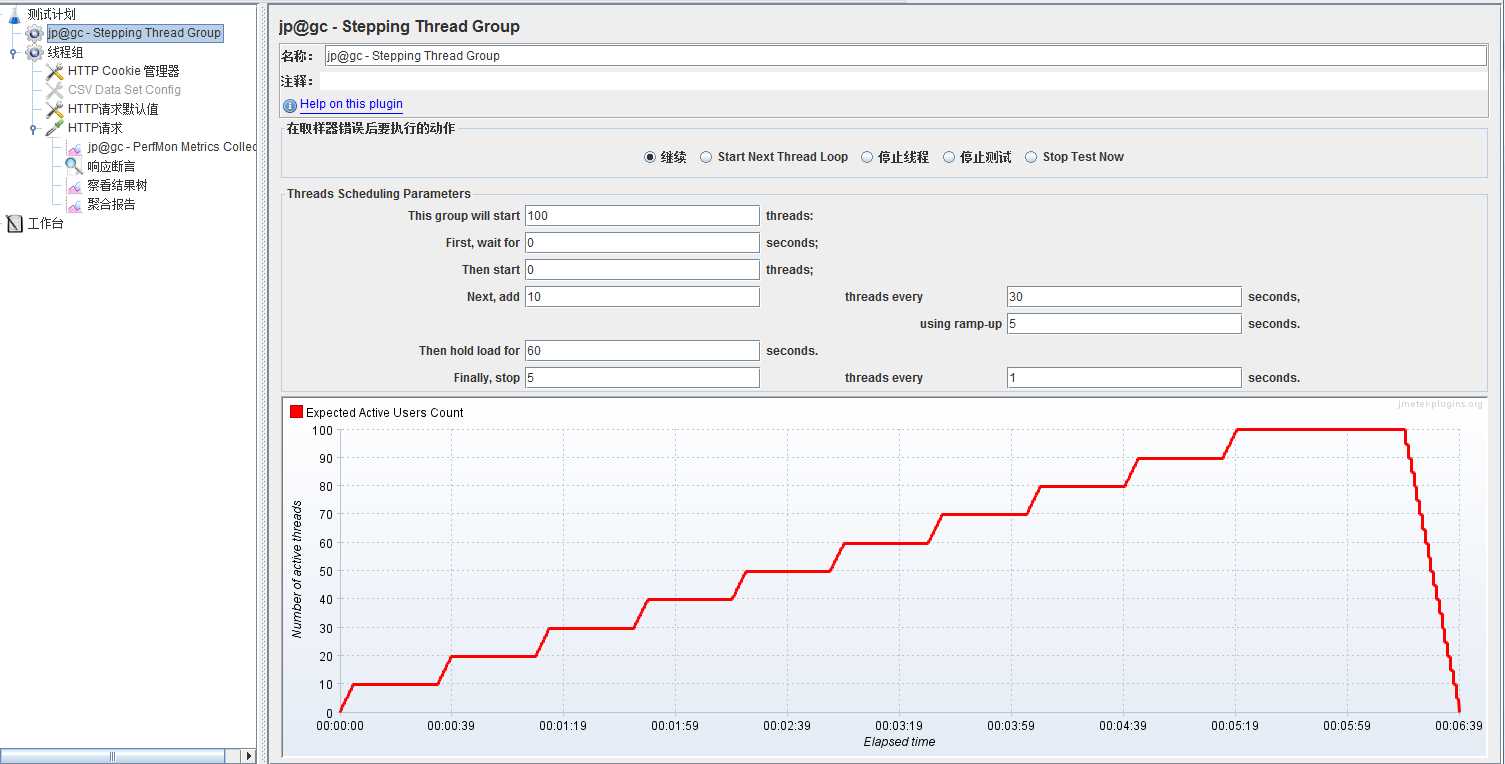Click the 聚合报告 listener icon
This screenshot has width=1505, height=764.
pyautogui.click(x=74, y=204)
